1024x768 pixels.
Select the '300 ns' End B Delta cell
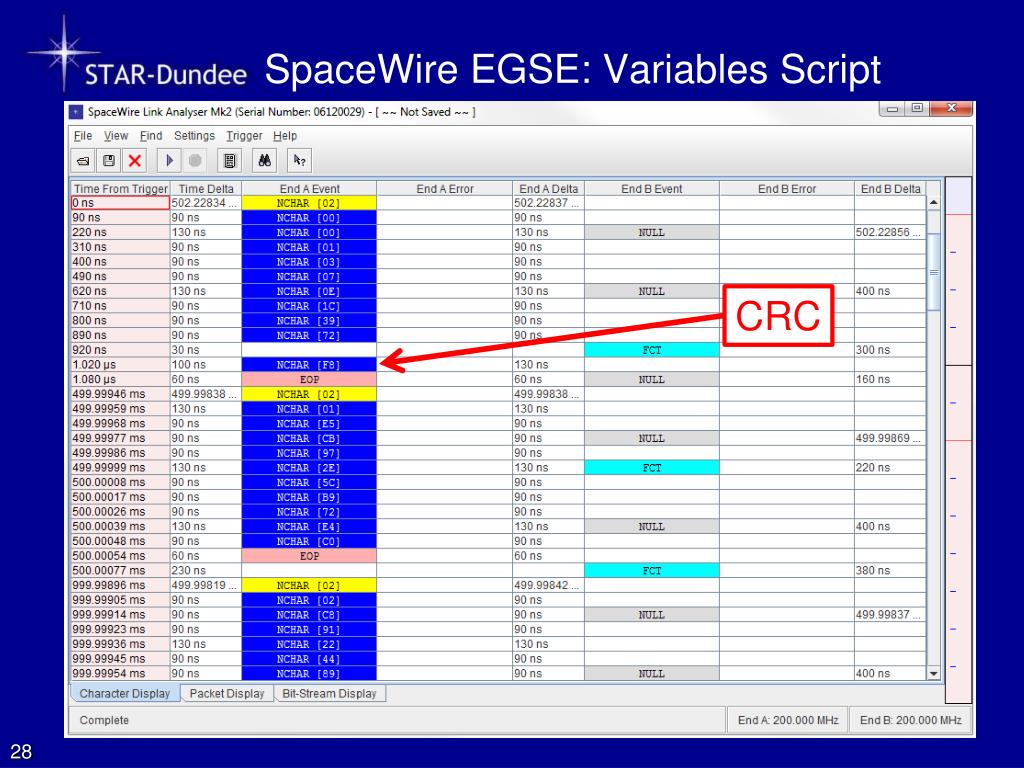(x=890, y=350)
